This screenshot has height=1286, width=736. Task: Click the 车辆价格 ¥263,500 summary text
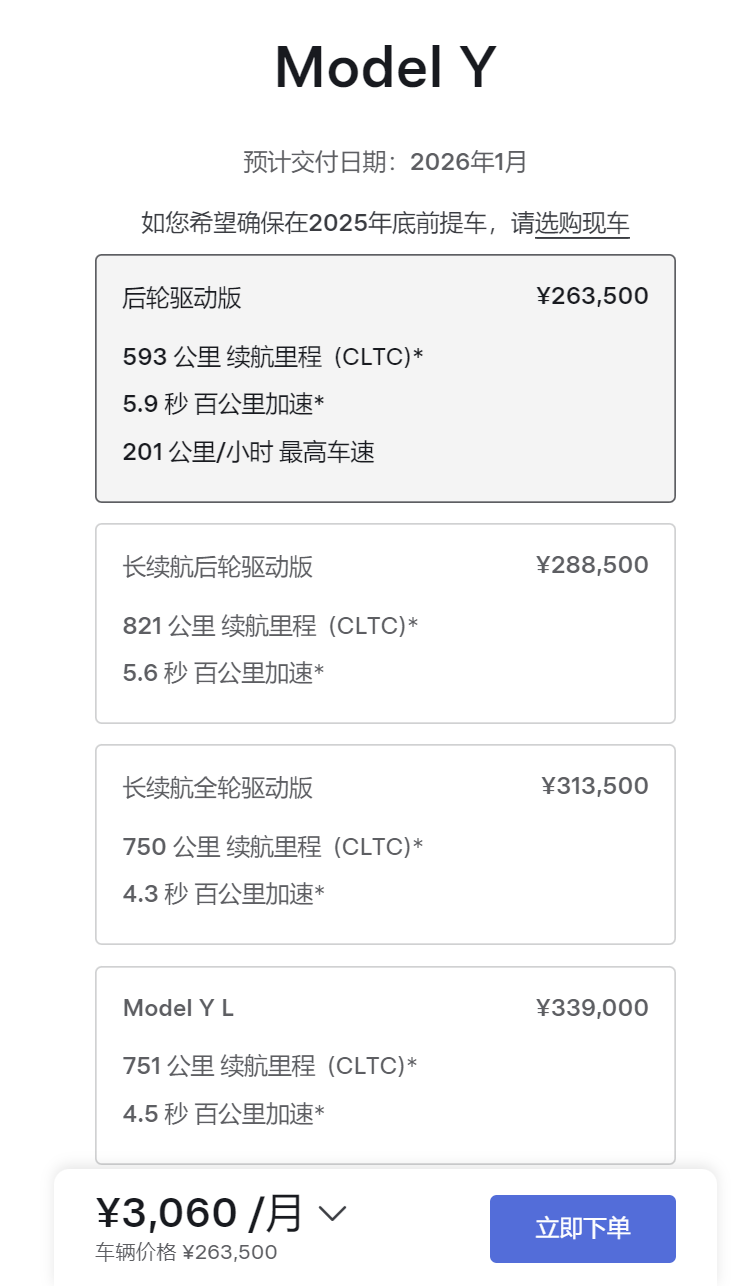[186, 1252]
